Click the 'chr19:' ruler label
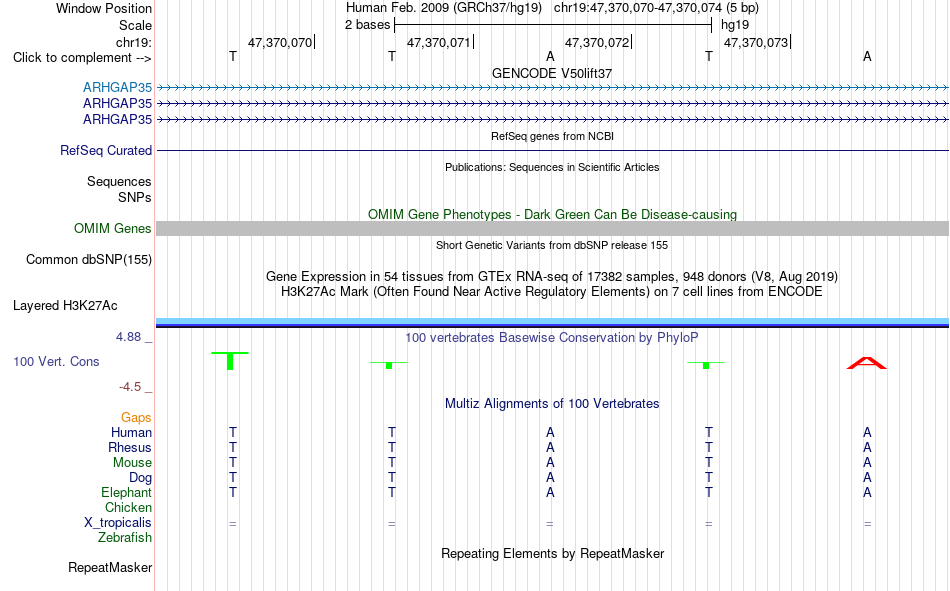This screenshot has height=591, width=950. [x=133, y=42]
